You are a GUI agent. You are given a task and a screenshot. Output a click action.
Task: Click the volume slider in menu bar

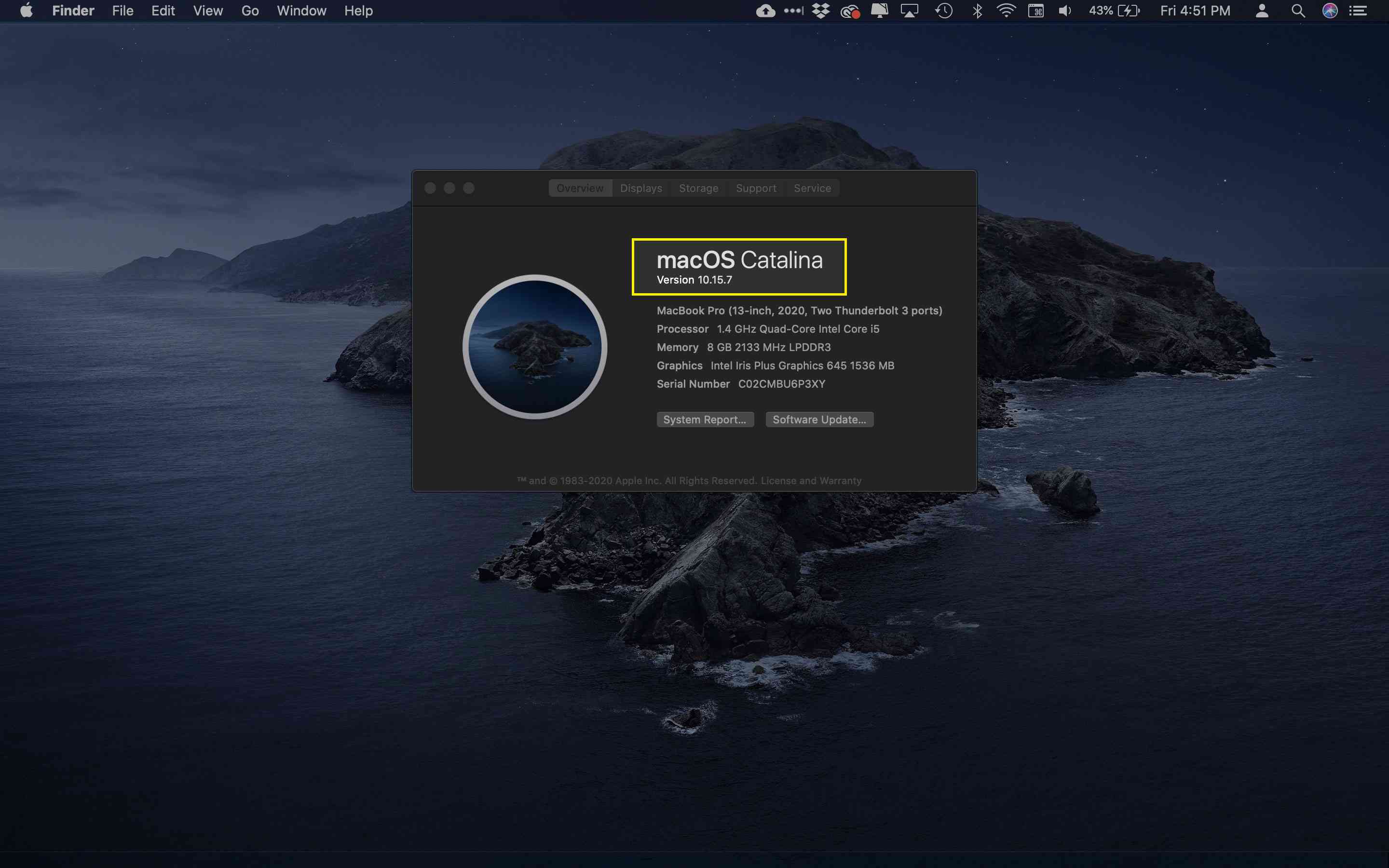click(x=1063, y=11)
